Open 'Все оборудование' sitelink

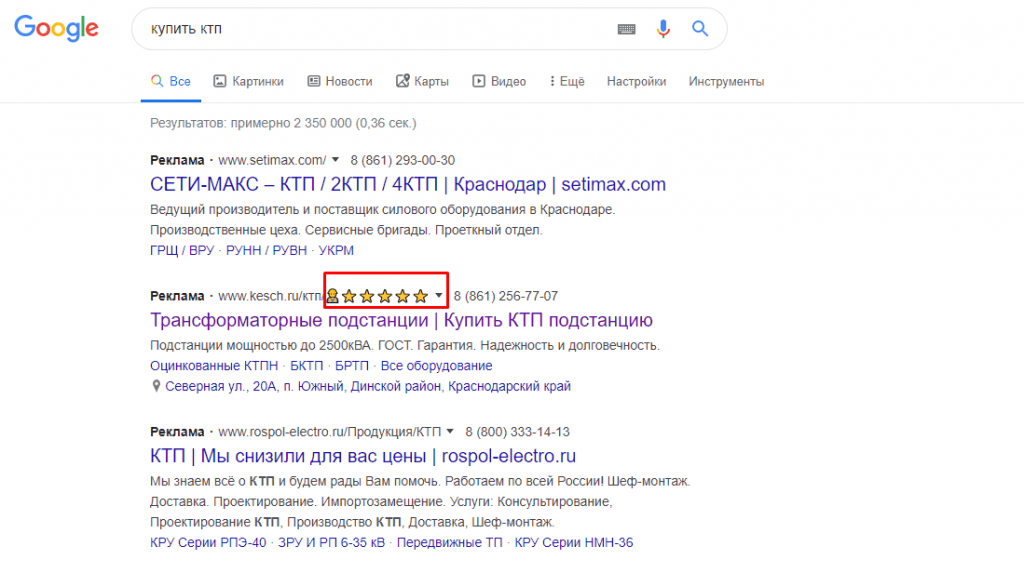point(436,366)
